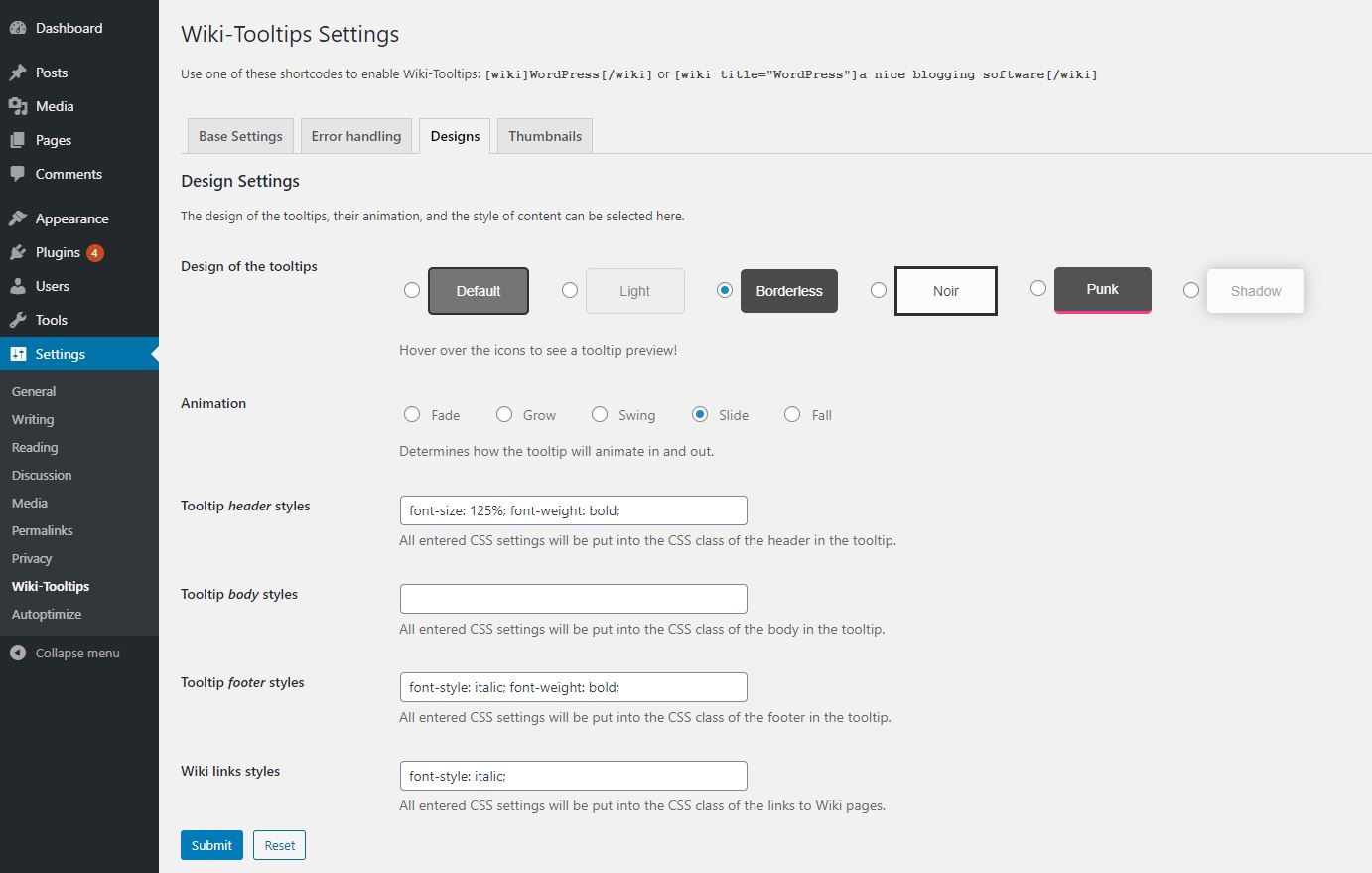This screenshot has width=1372, height=873.
Task: Open the Designs tab
Action: click(x=455, y=136)
